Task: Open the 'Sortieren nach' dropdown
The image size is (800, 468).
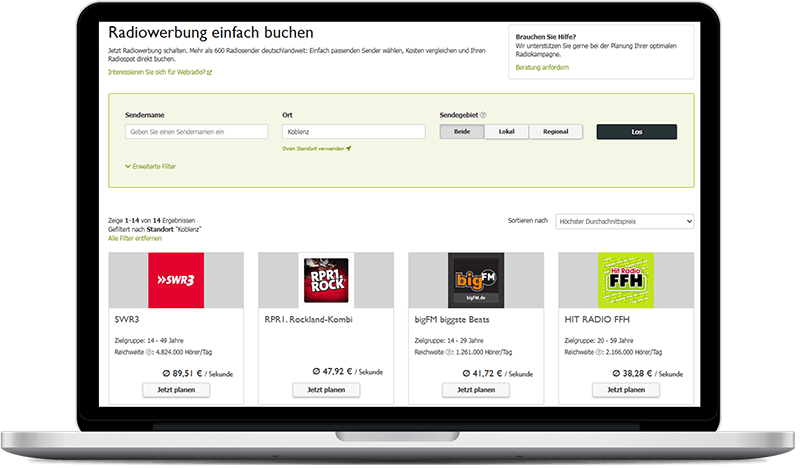Action: [x=625, y=221]
